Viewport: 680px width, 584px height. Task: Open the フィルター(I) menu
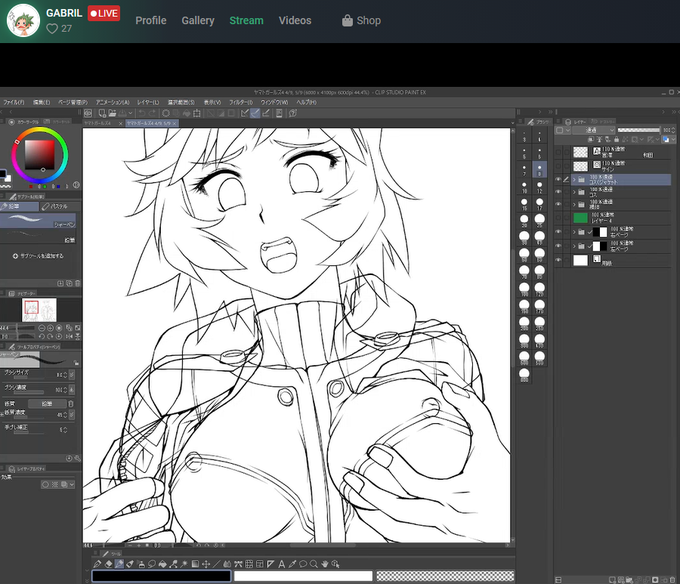pos(241,102)
